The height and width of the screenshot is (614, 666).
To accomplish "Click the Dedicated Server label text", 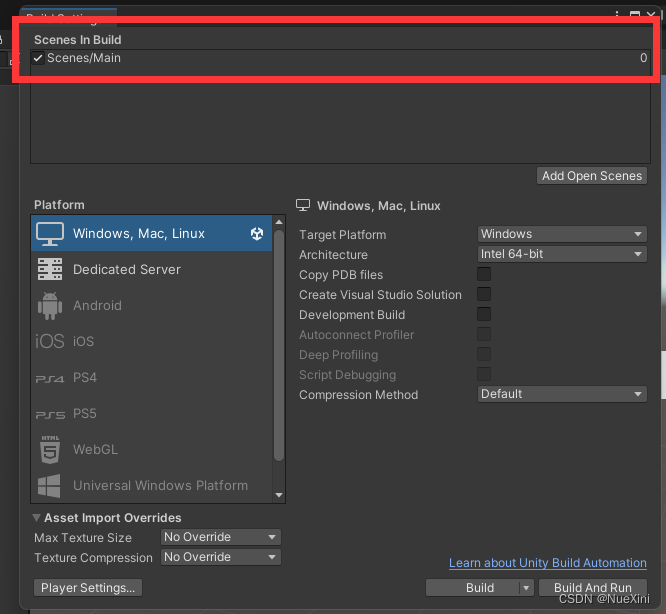I will coord(127,269).
